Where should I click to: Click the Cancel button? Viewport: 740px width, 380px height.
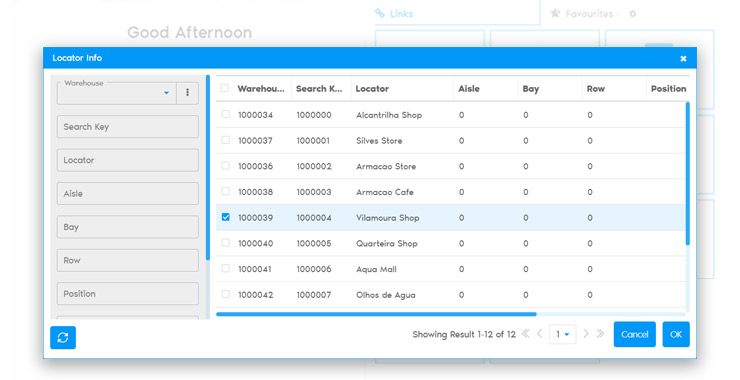[x=635, y=334]
